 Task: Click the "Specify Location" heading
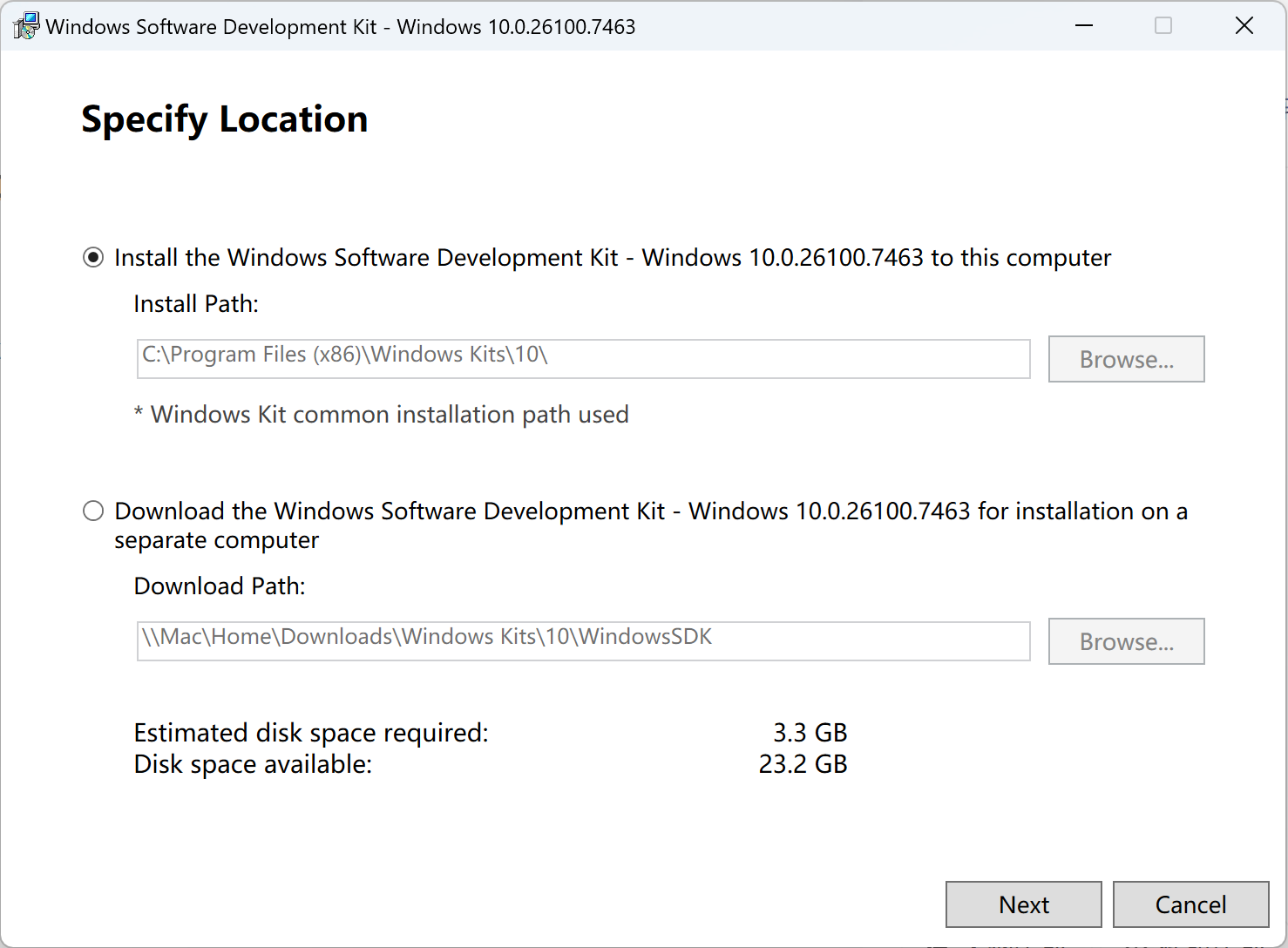click(x=224, y=119)
